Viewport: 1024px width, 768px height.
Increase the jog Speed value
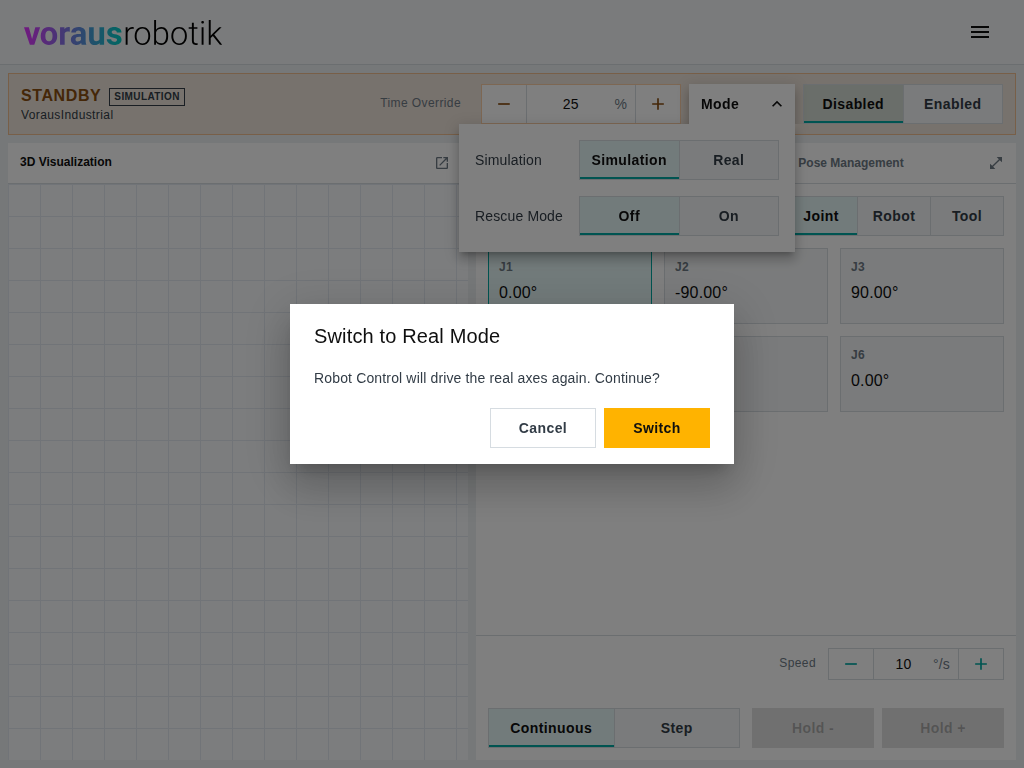pyautogui.click(x=981, y=664)
